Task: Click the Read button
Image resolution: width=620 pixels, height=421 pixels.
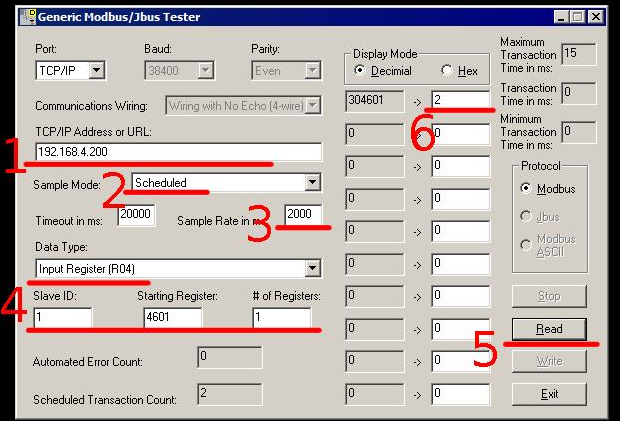Action: pos(549,329)
